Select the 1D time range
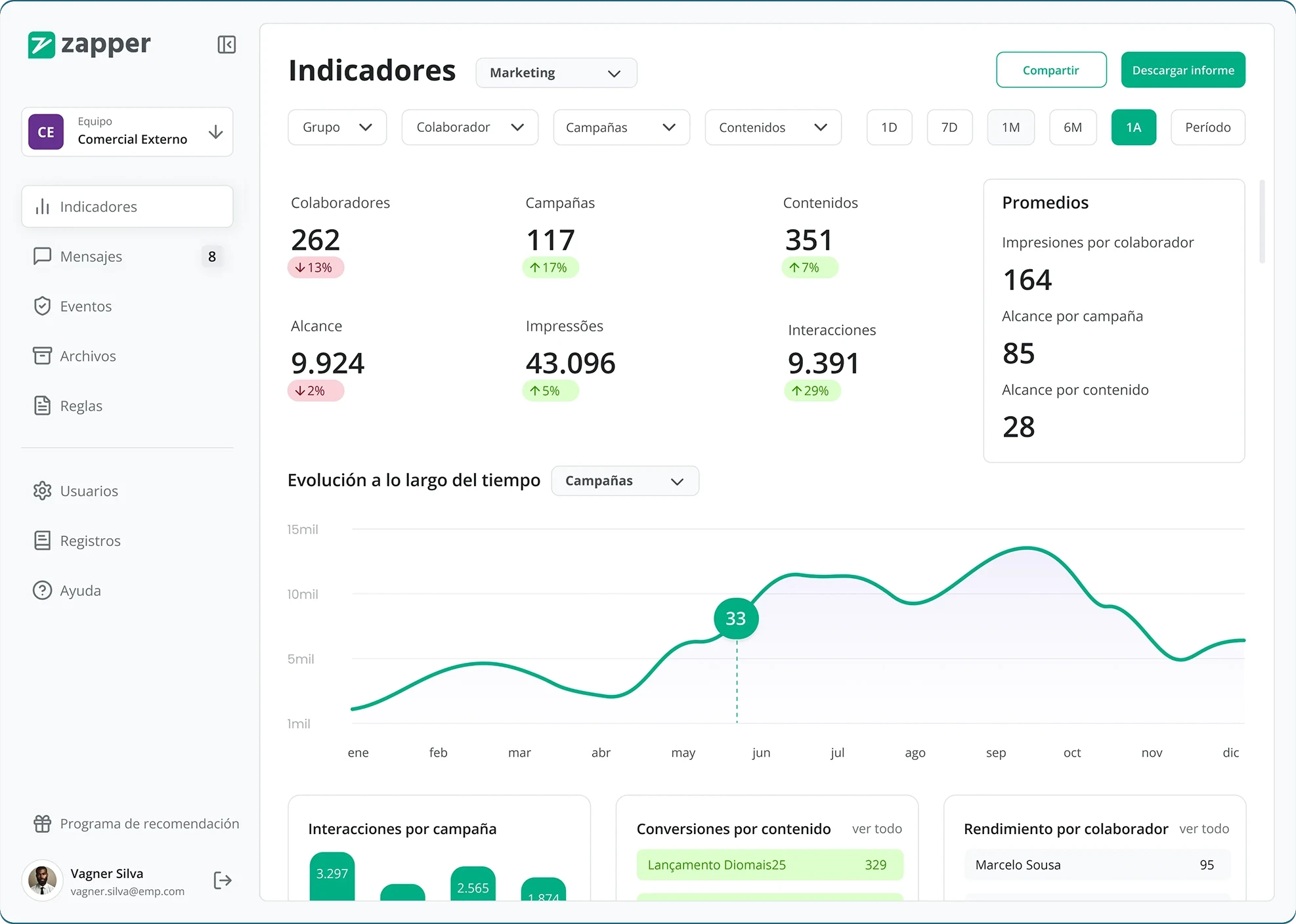The width and height of the screenshot is (1296, 924). [890, 127]
